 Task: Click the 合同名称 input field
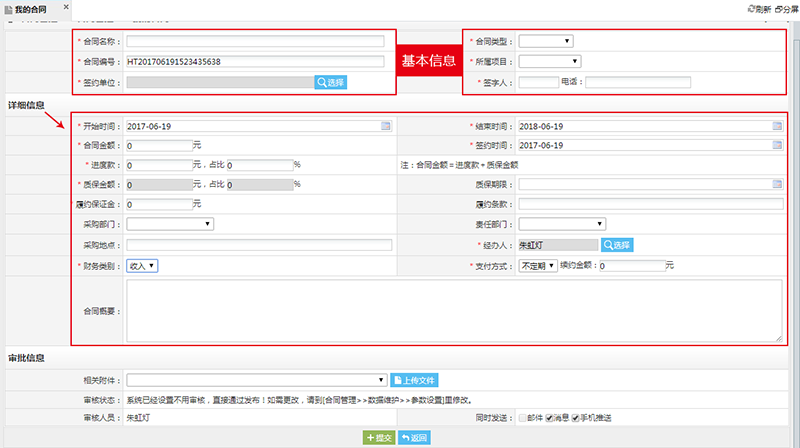pos(255,42)
